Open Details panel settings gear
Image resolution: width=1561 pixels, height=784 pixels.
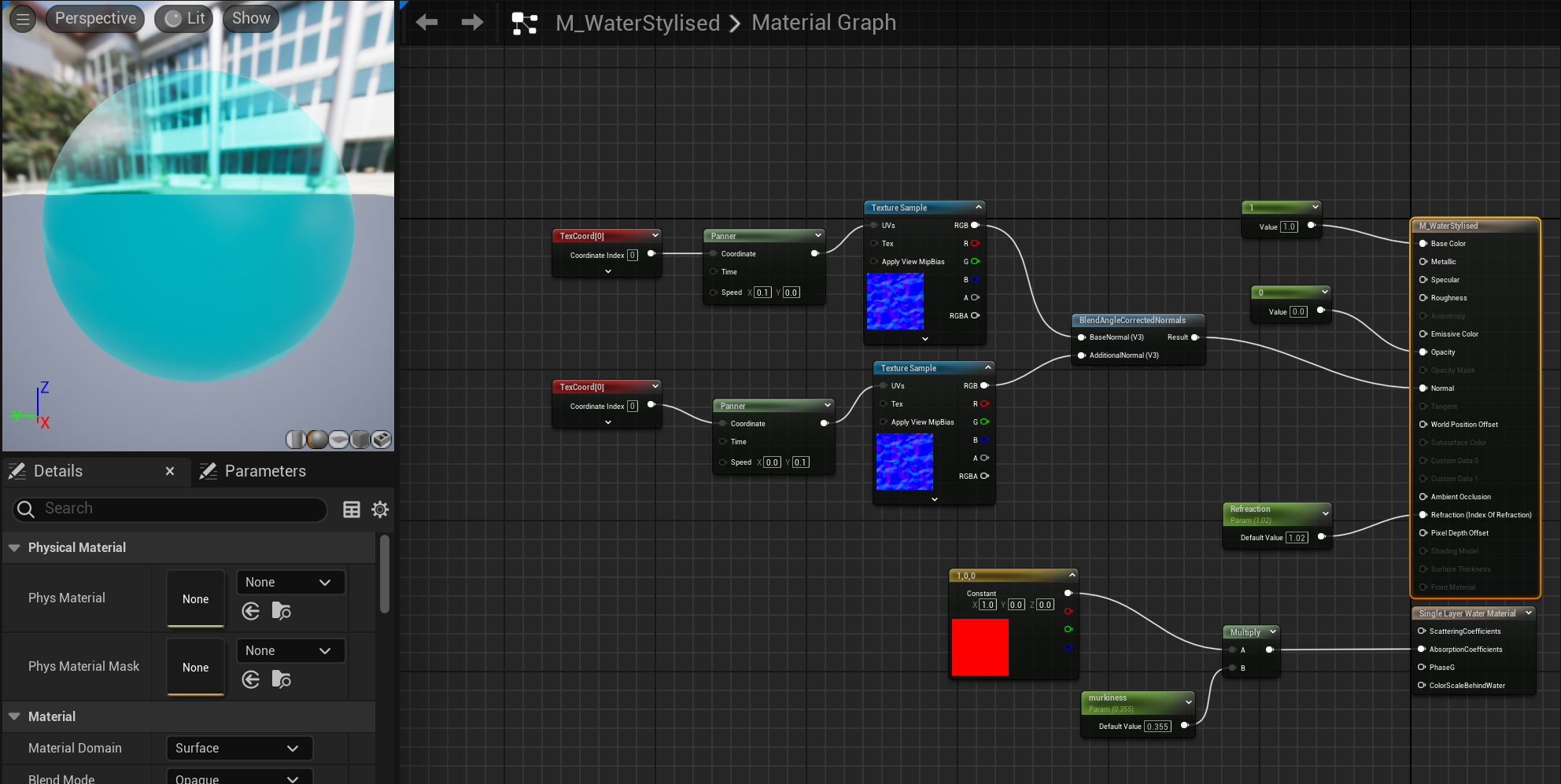coord(380,510)
